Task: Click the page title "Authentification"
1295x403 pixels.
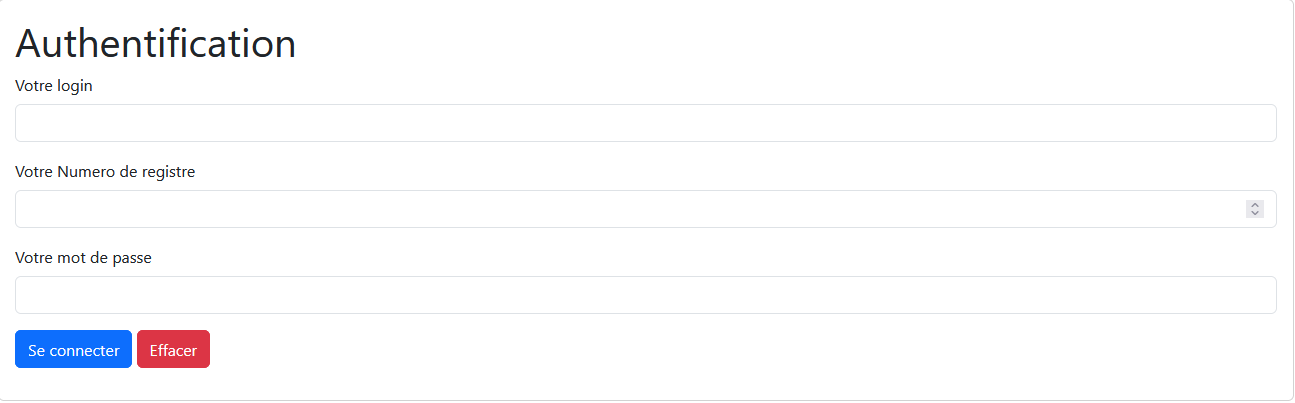Action: [156, 44]
